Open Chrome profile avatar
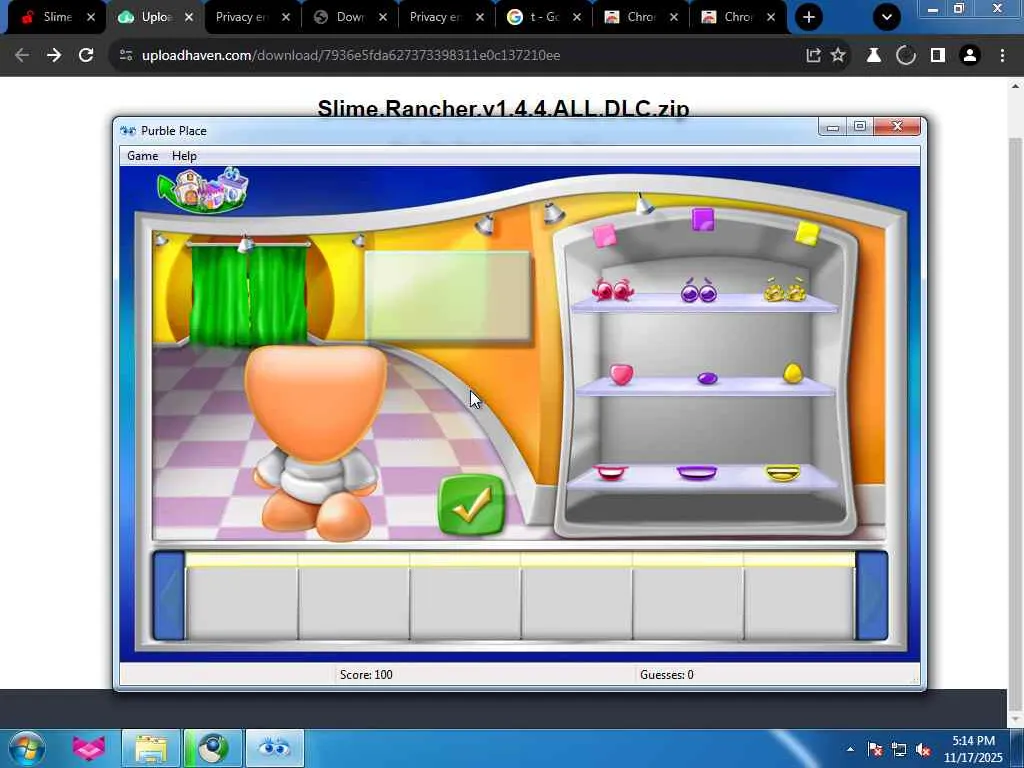The height and width of the screenshot is (768, 1024). 970,56
